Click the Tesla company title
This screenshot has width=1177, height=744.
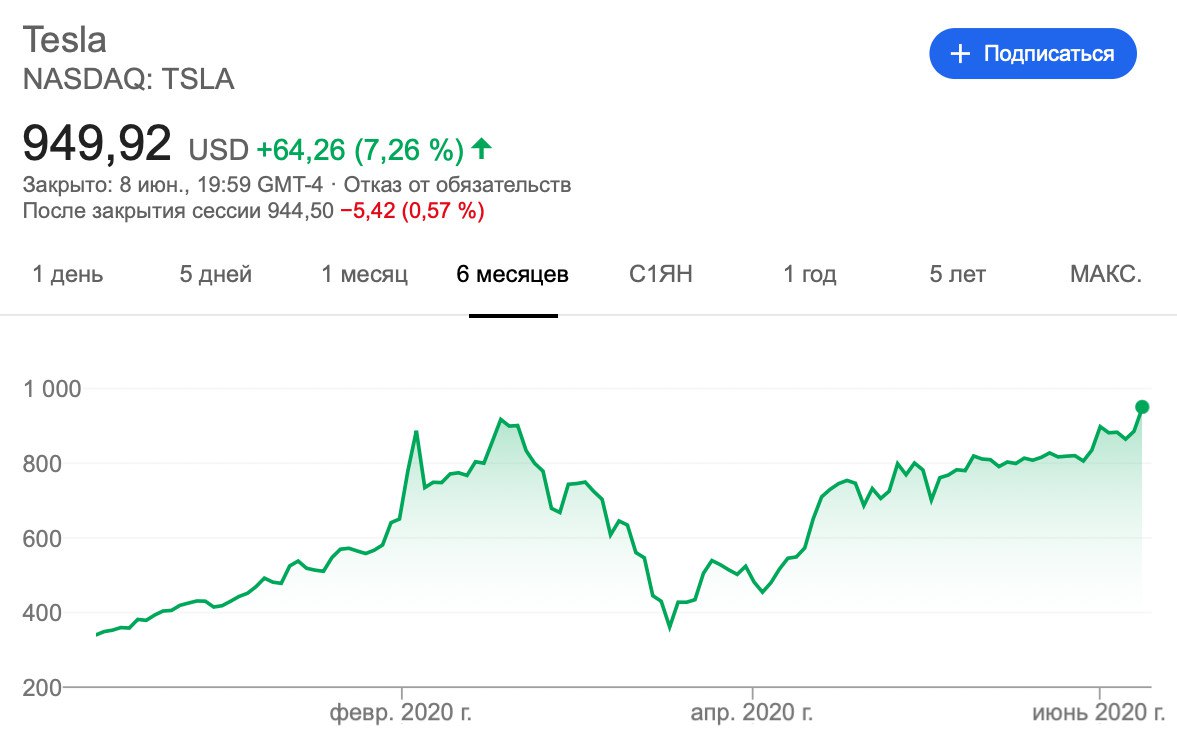point(65,40)
